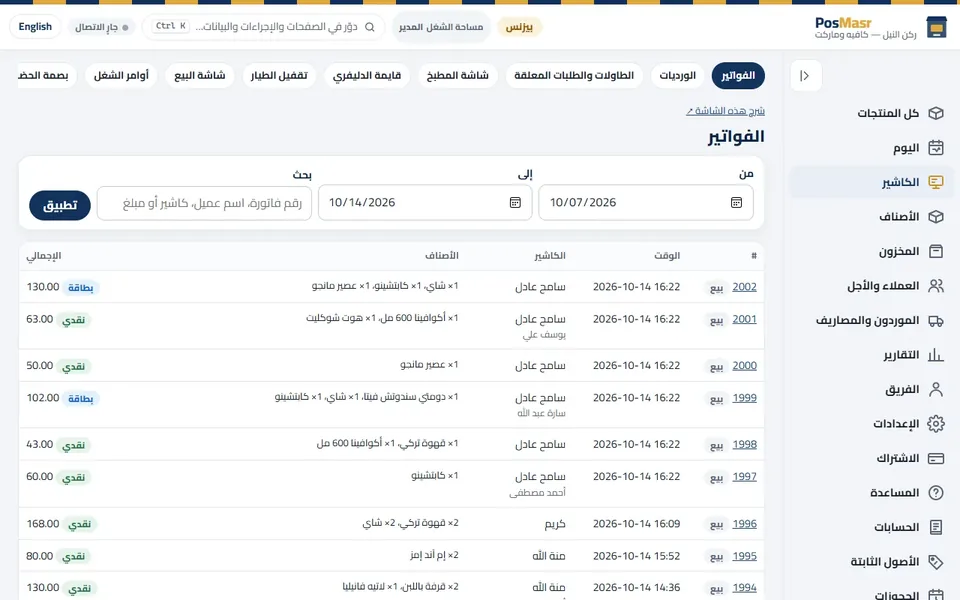
Task: Click the items text 1× عصير مانجو of invoice 2000
Action: pos(429,365)
